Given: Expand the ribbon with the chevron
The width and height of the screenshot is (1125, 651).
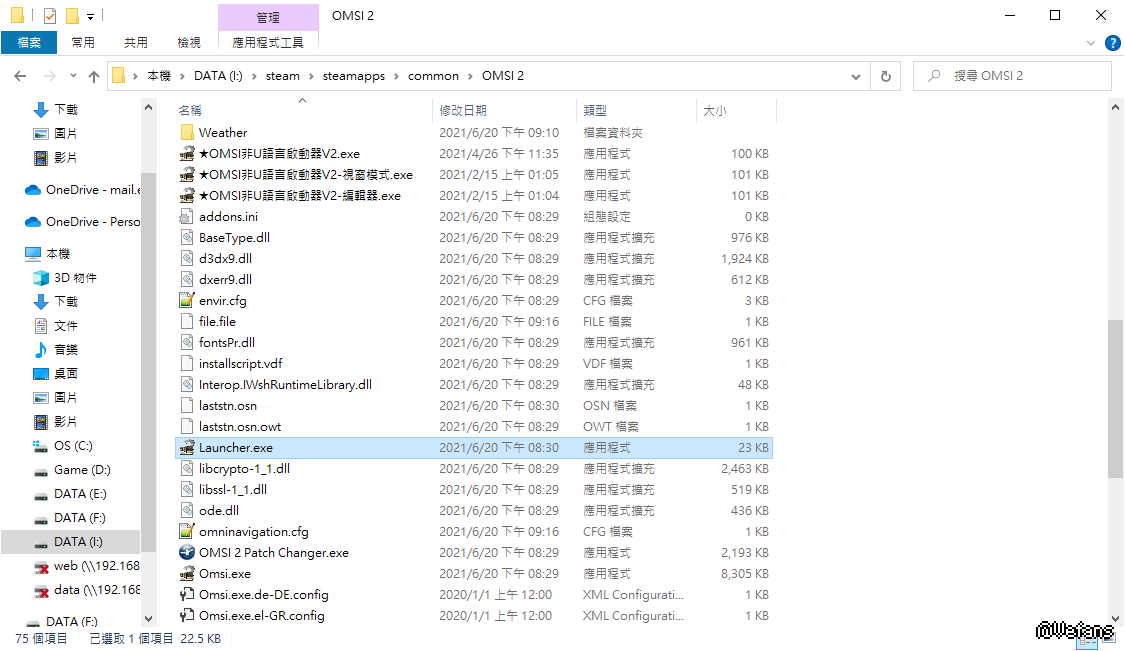Looking at the screenshot, I should (1091, 43).
